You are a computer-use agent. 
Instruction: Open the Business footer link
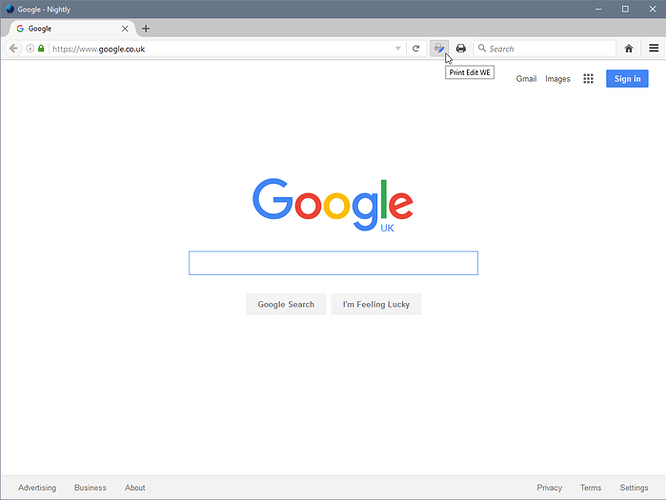[x=90, y=488]
